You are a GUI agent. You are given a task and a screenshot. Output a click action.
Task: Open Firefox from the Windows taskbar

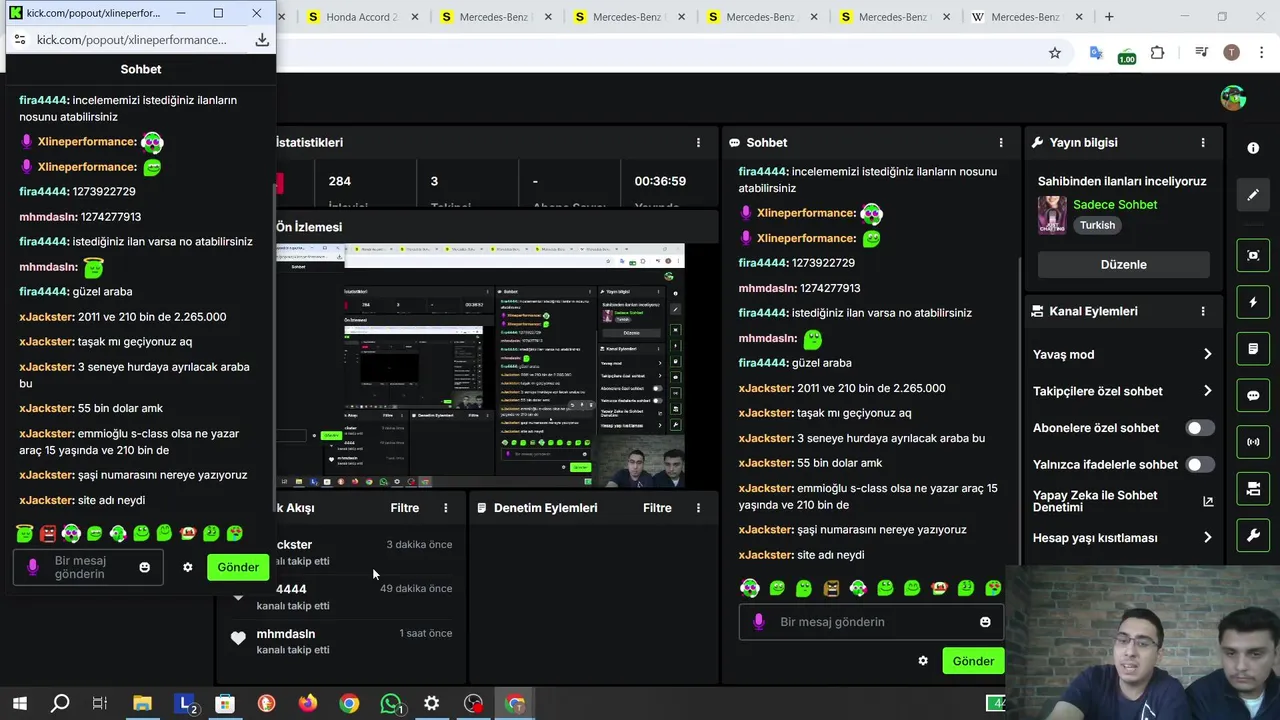pos(307,704)
